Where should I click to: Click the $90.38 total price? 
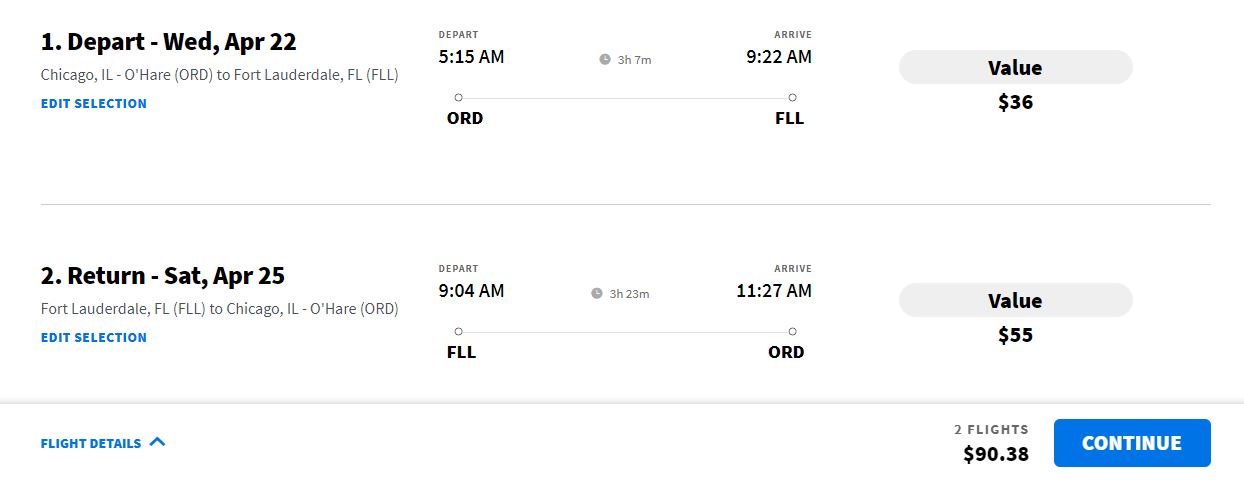pos(995,454)
